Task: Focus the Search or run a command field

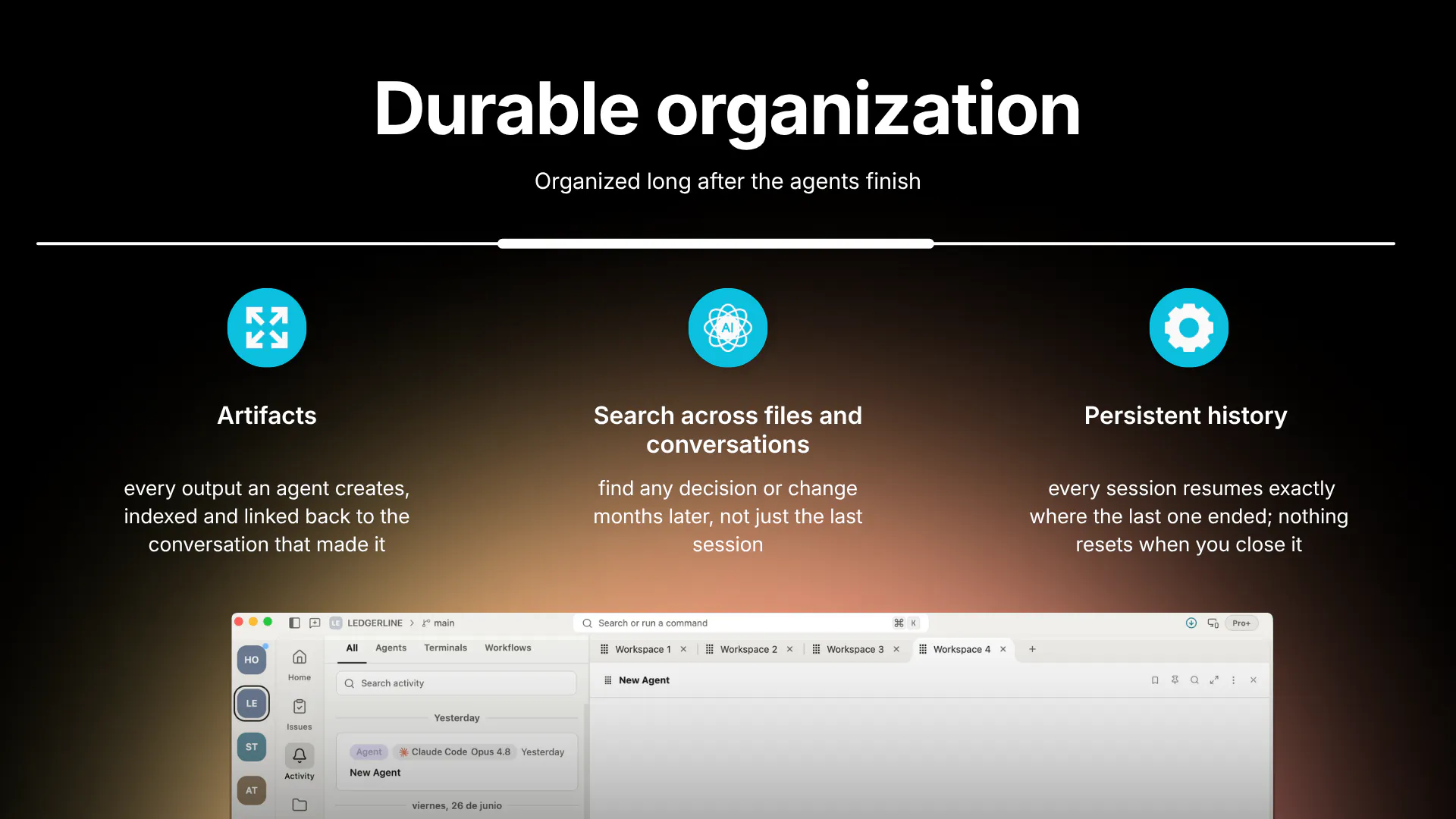Action: pyautogui.click(x=751, y=623)
